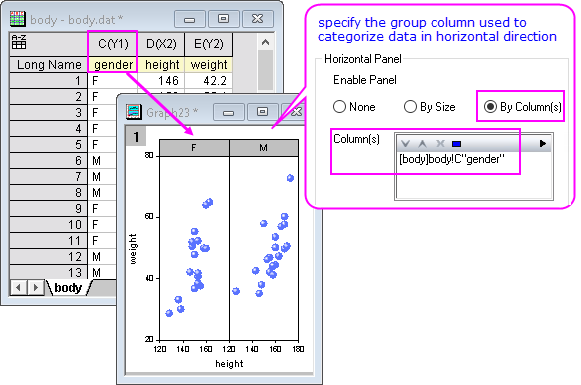Open the Column(s) flyout arrow menu
The width and height of the screenshot is (581, 385).
[543, 143]
